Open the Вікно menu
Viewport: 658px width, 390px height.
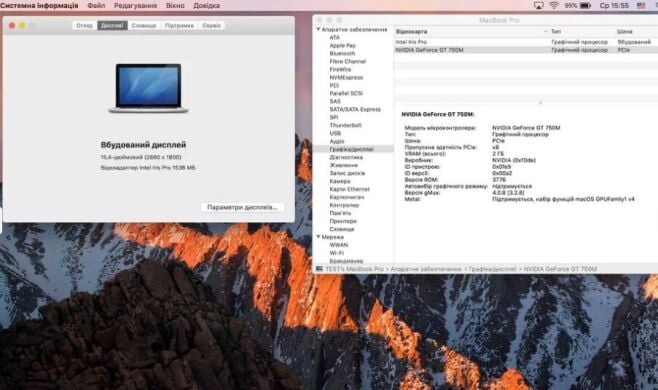[175, 5]
